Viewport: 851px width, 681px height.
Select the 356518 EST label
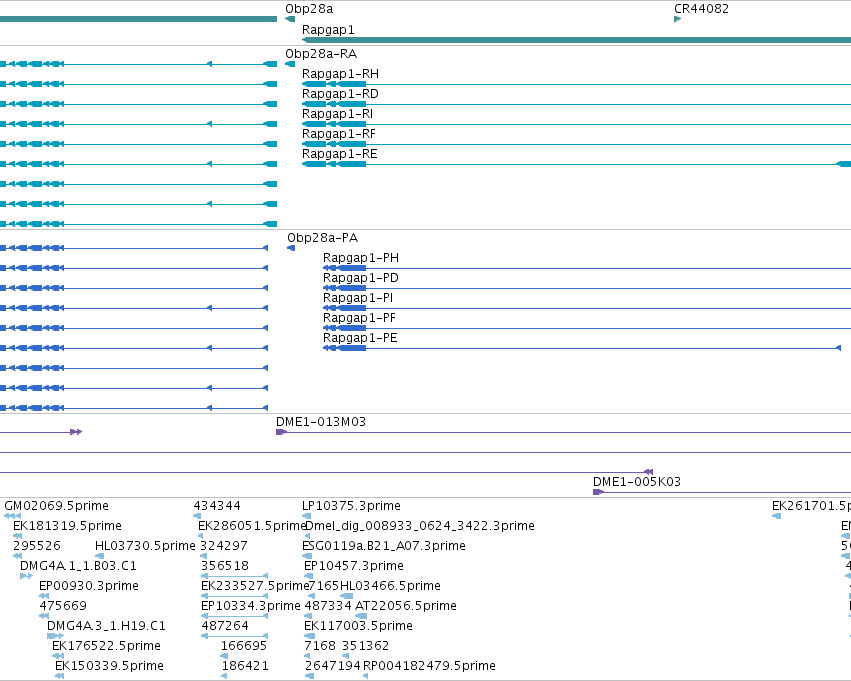225,566
